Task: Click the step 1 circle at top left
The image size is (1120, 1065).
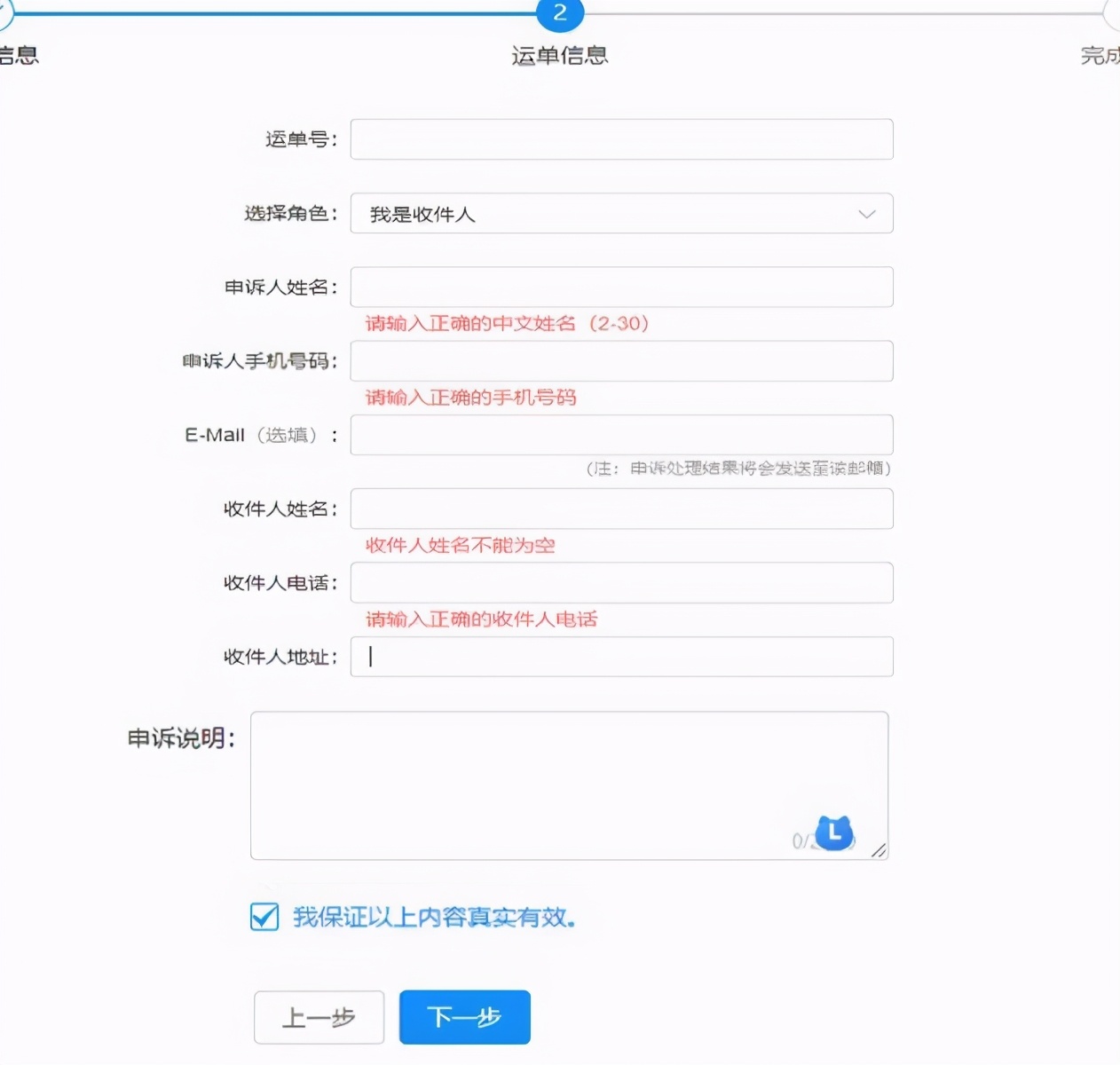Action: (x=4, y=14)
